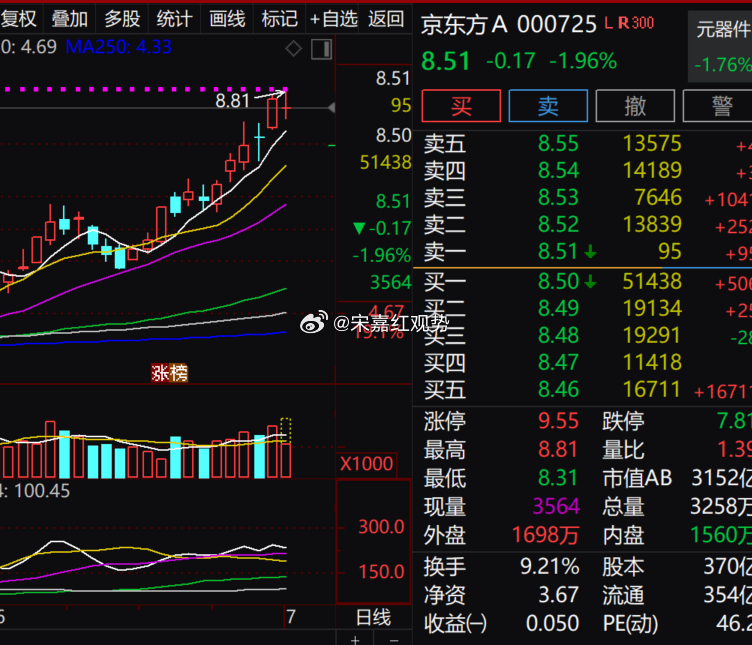Click the R 300 margin tag

click(636, 23)
